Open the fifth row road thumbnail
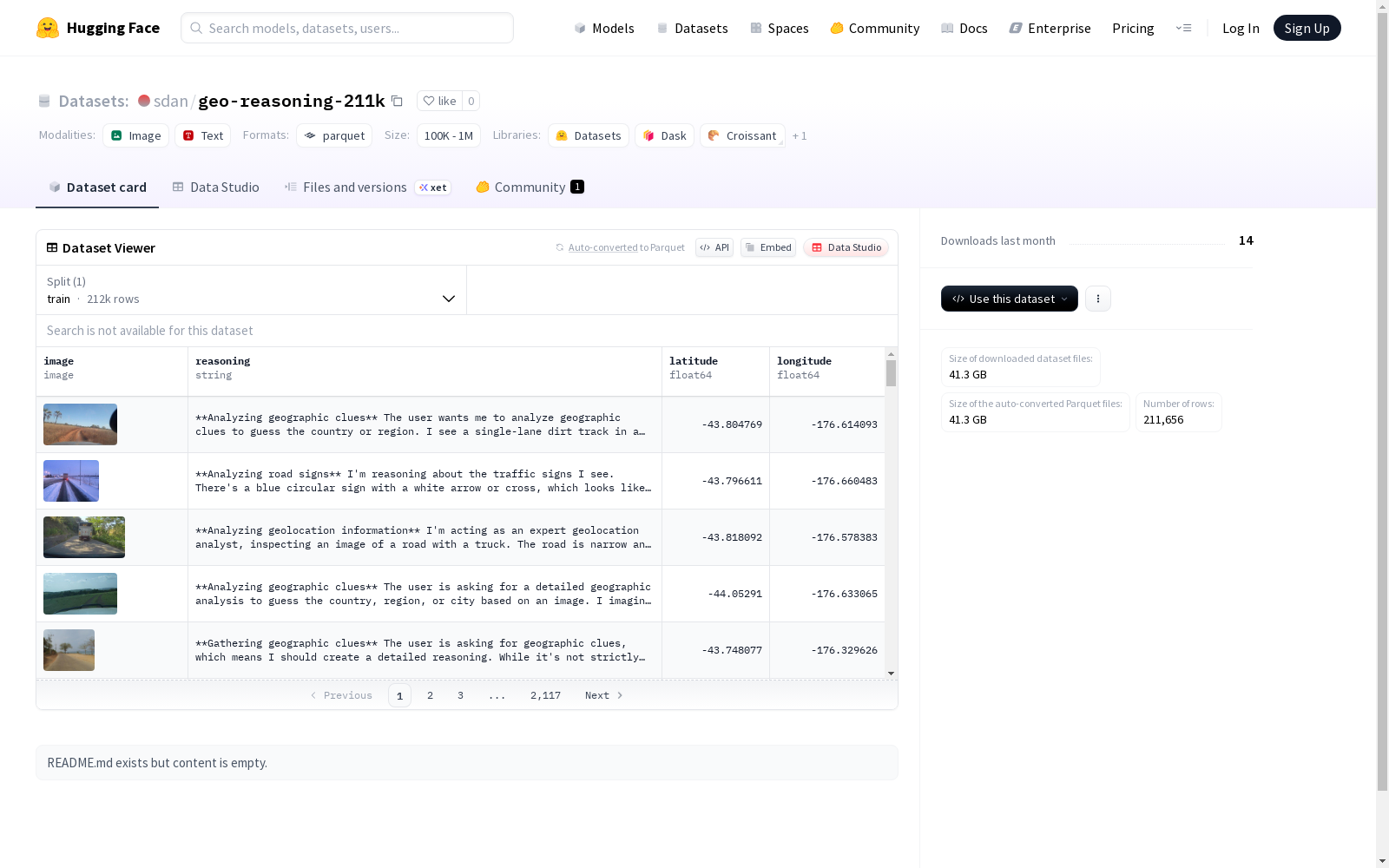1389x868 pixels. 69,650
